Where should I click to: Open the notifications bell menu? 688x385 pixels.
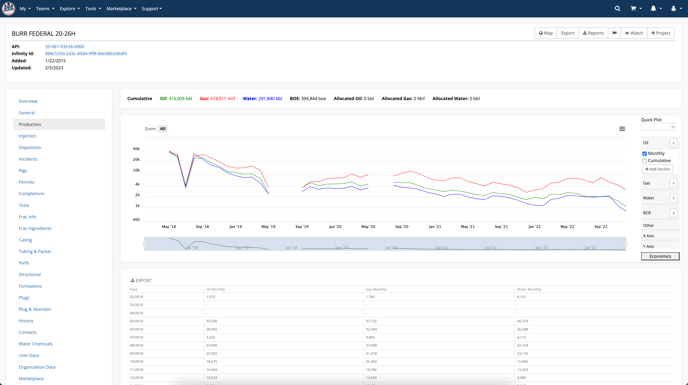[x=656, y=8]
